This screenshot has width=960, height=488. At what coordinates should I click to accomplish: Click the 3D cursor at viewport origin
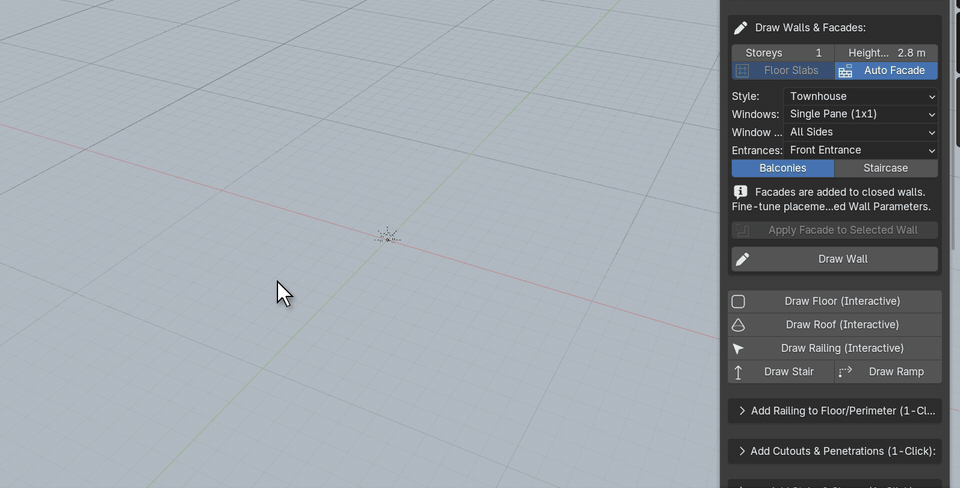[x=387, y=236]
